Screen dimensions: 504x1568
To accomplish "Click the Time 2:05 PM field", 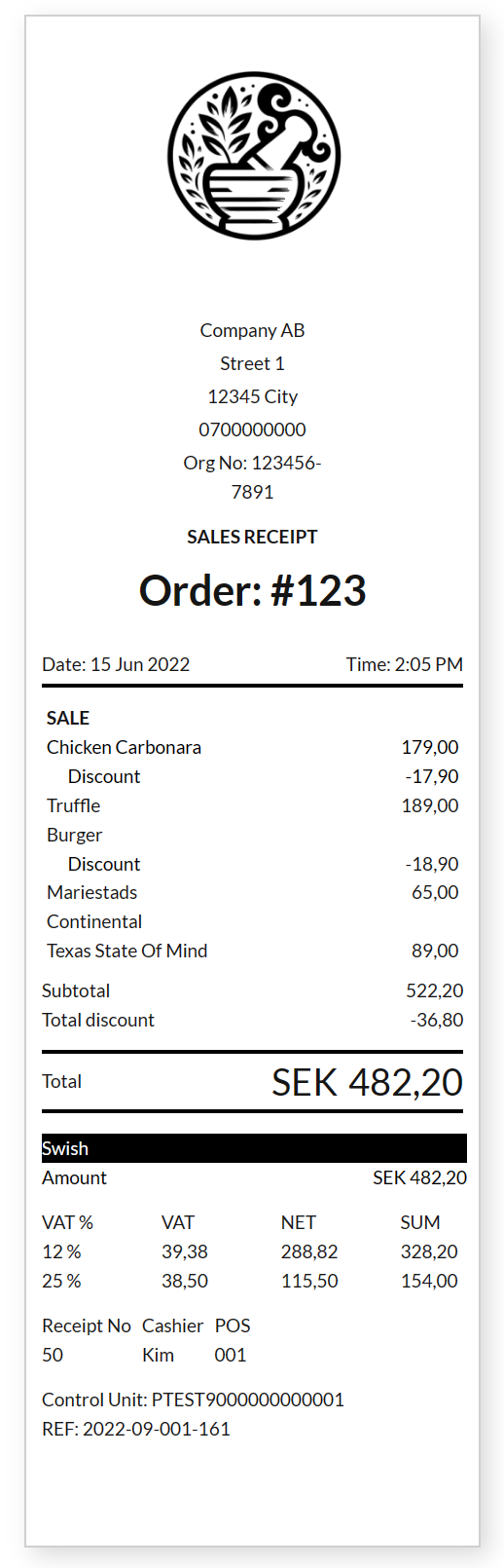I will point(405,664).
